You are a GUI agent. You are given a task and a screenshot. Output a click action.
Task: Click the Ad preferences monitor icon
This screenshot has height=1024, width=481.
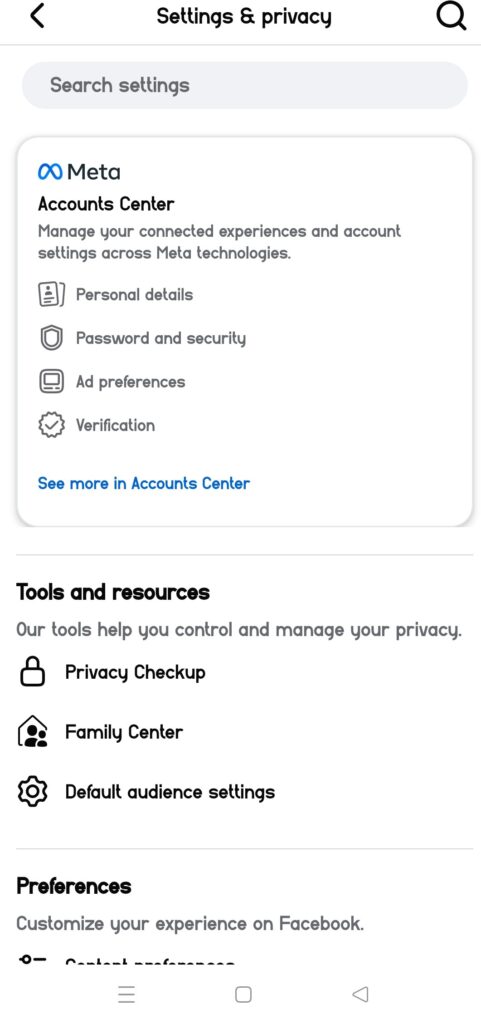click(x=51, y=381)
